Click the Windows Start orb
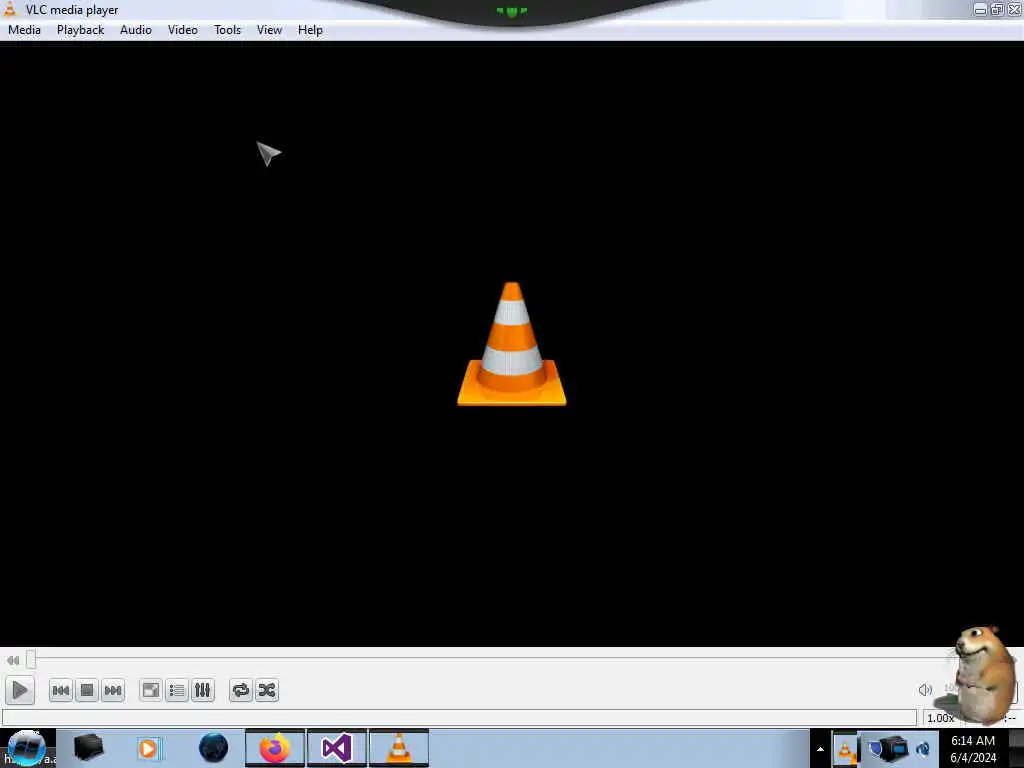Screen dimensions: 1024x768 (26, 748)
